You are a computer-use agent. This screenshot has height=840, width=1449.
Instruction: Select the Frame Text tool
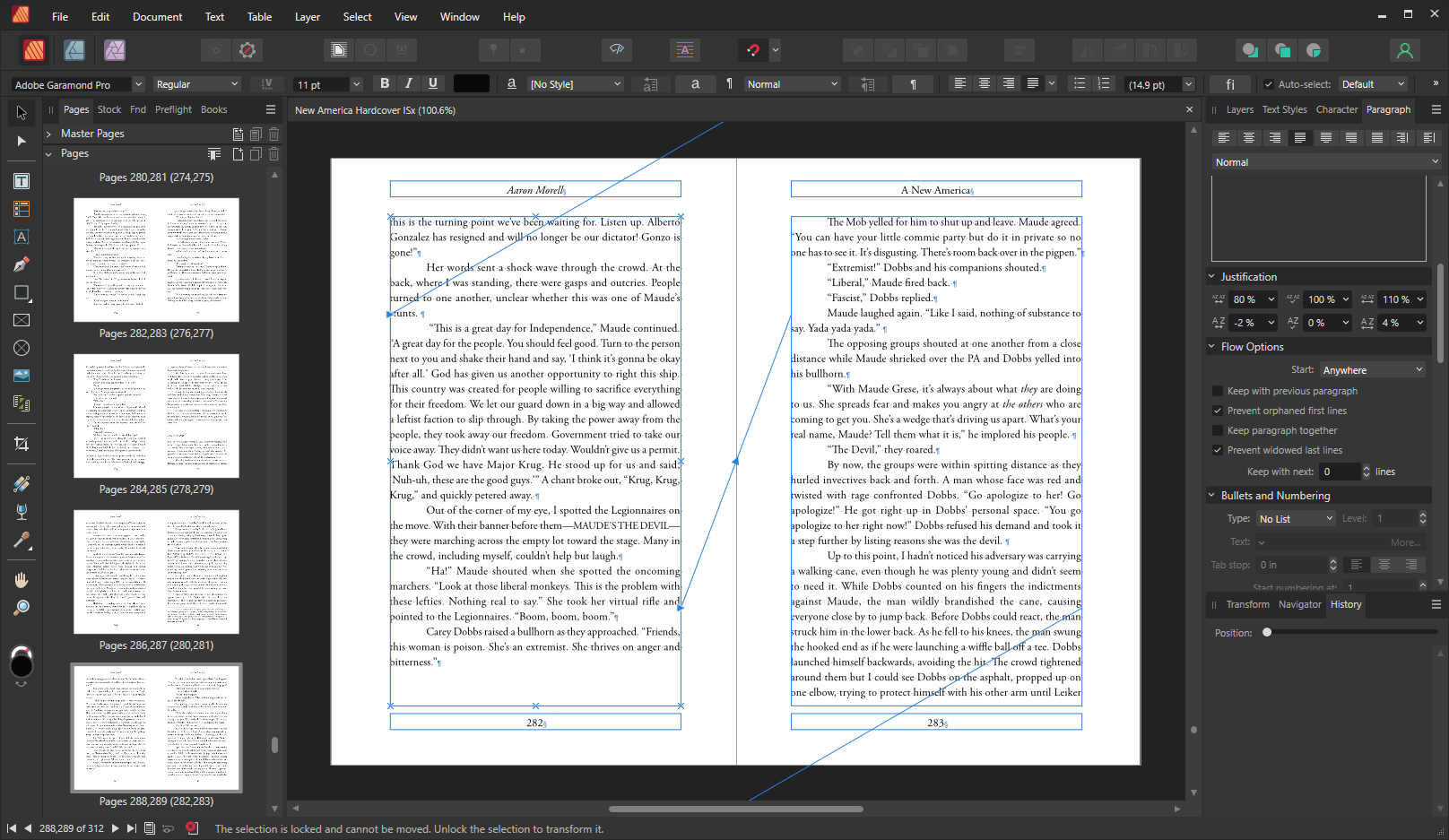pos(22,181)
